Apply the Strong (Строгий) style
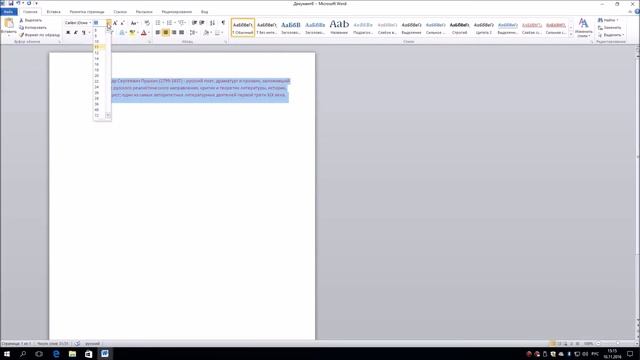Image resolution: width=640 pixels, height=360 pixels. [460, 27]
